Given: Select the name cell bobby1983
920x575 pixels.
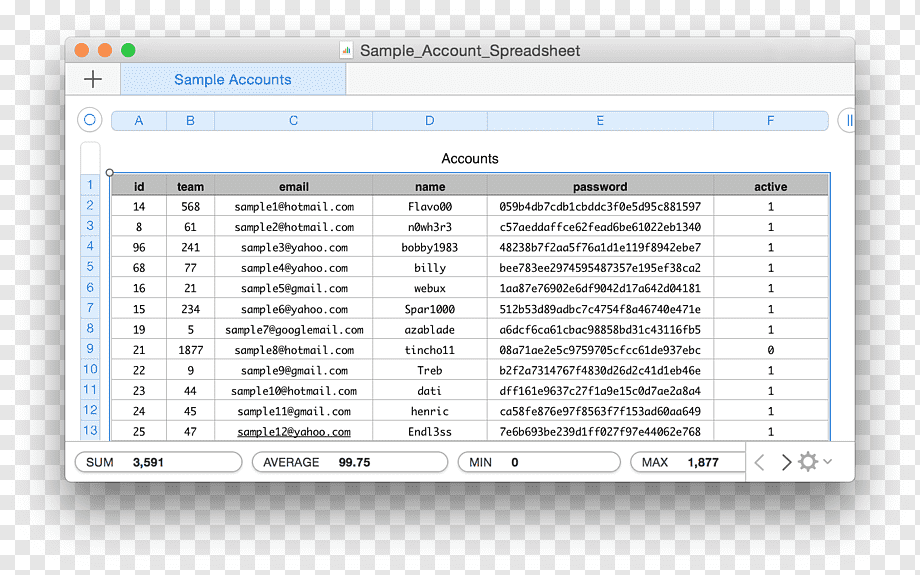Looking at the screenshot, I should point(430,248).
